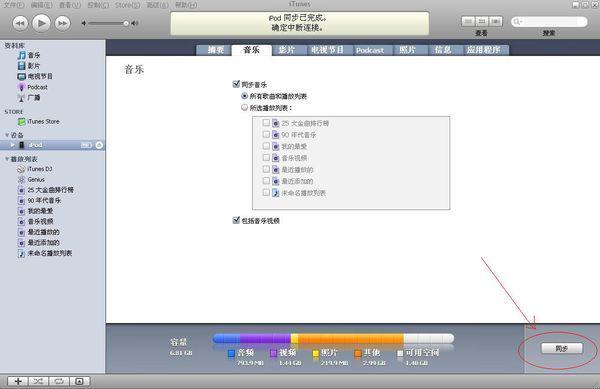Select the 所选播放列表 radio button
600x389 pixels.
(x=245, y=108)
